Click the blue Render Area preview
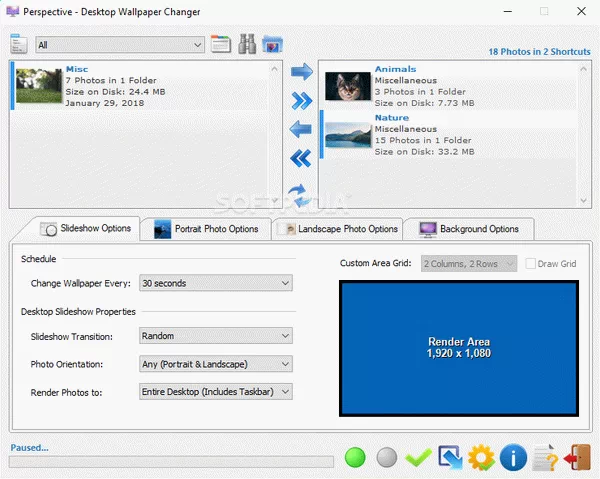Image resolution: width=600 pixels, height=479 pixels. coord(459,348)
